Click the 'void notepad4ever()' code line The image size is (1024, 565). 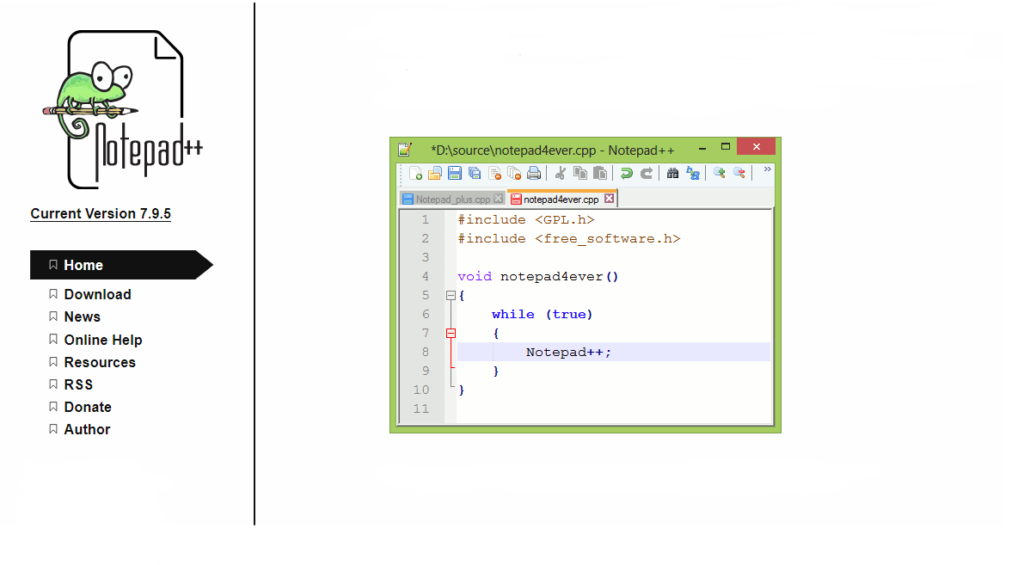537,276
